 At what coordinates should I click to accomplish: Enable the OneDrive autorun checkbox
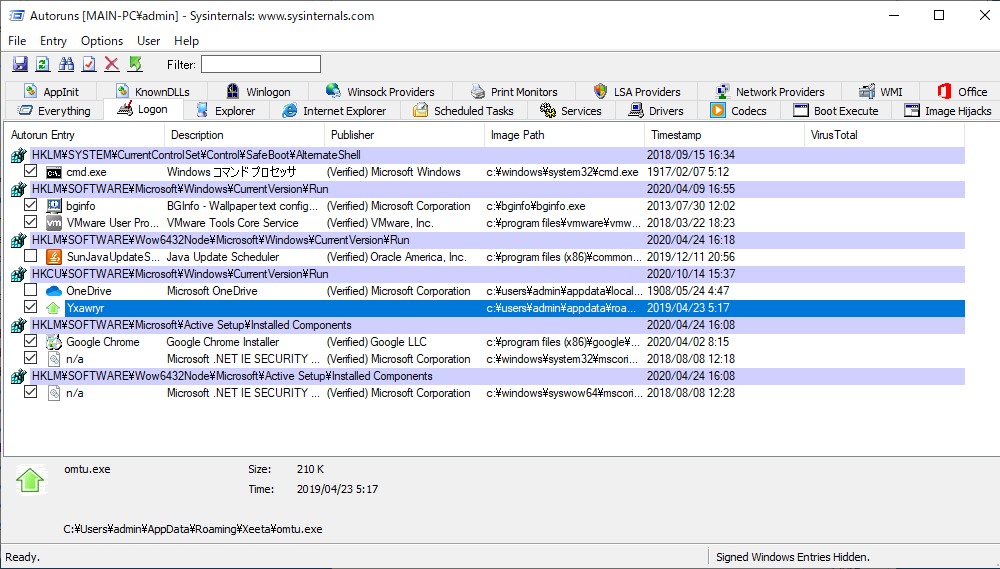point(30,290)
